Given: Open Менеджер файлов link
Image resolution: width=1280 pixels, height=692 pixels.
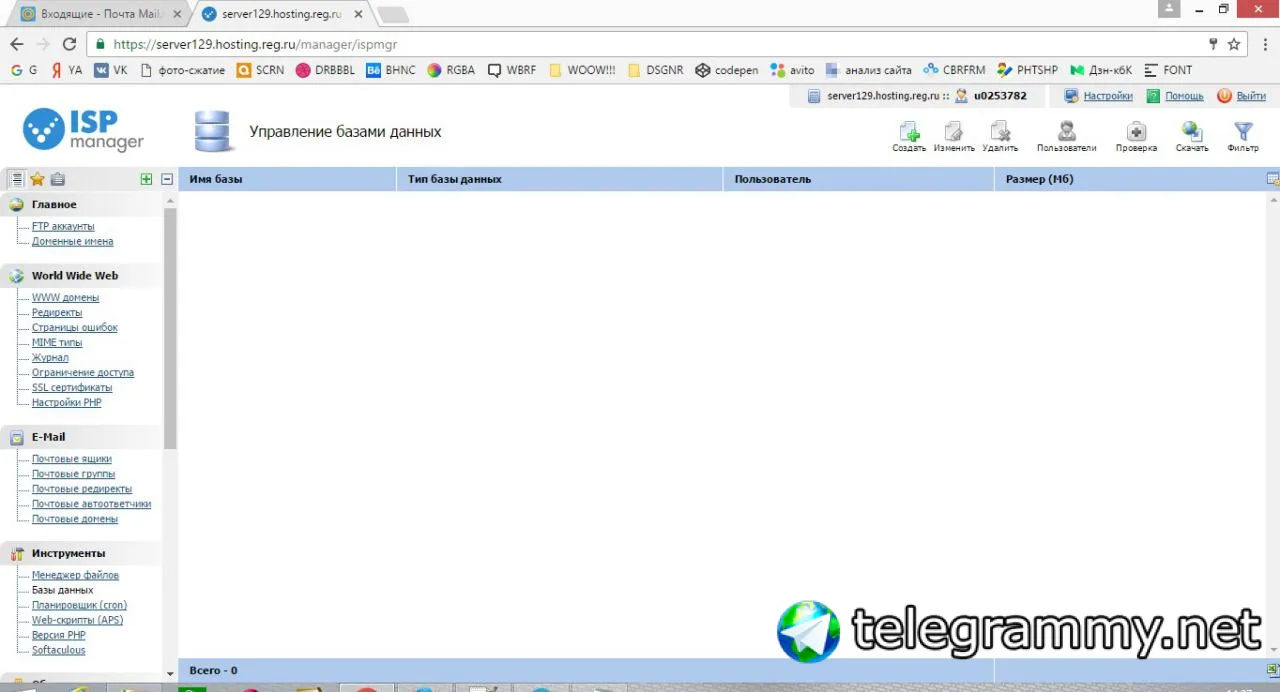Looking at the screenshot, I should (x=75, y=575).
